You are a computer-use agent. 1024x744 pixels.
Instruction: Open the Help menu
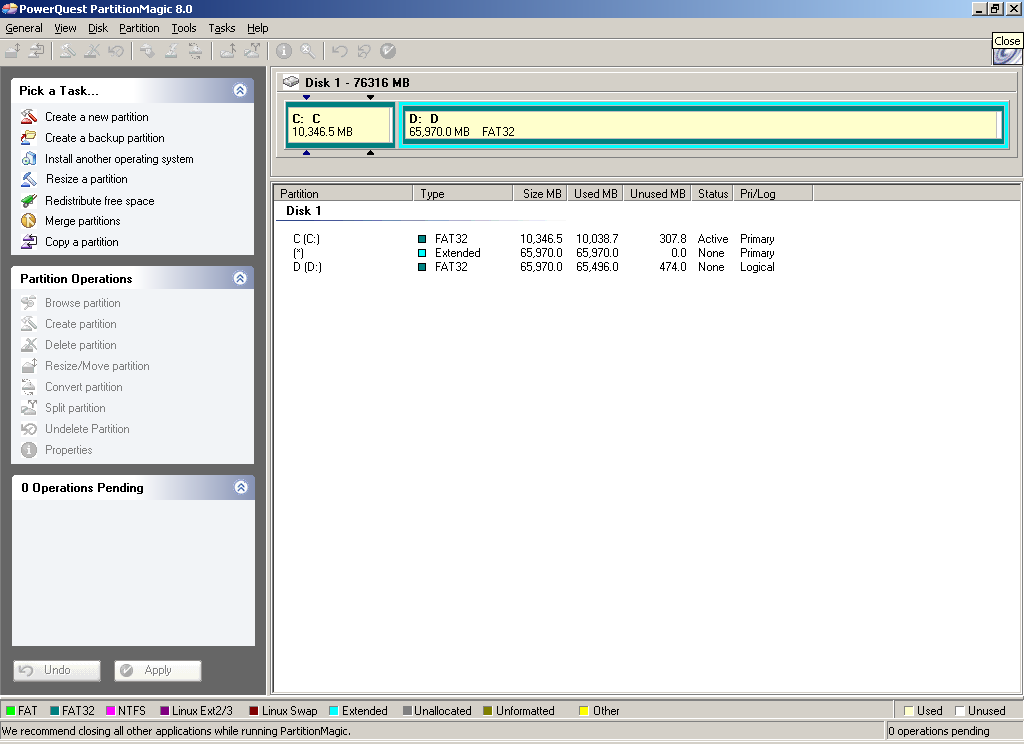pyautogui.click(x=257, y=28)
